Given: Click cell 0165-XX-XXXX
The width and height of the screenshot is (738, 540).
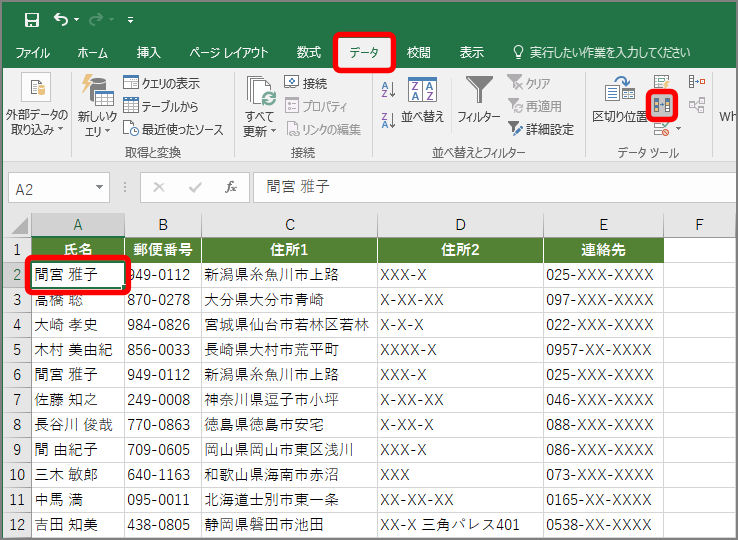Looking at the screenshot, I should [603, 500].
